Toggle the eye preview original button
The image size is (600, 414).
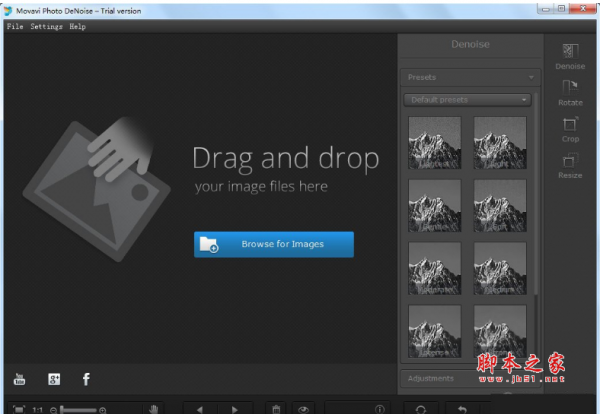click(303, 409)
